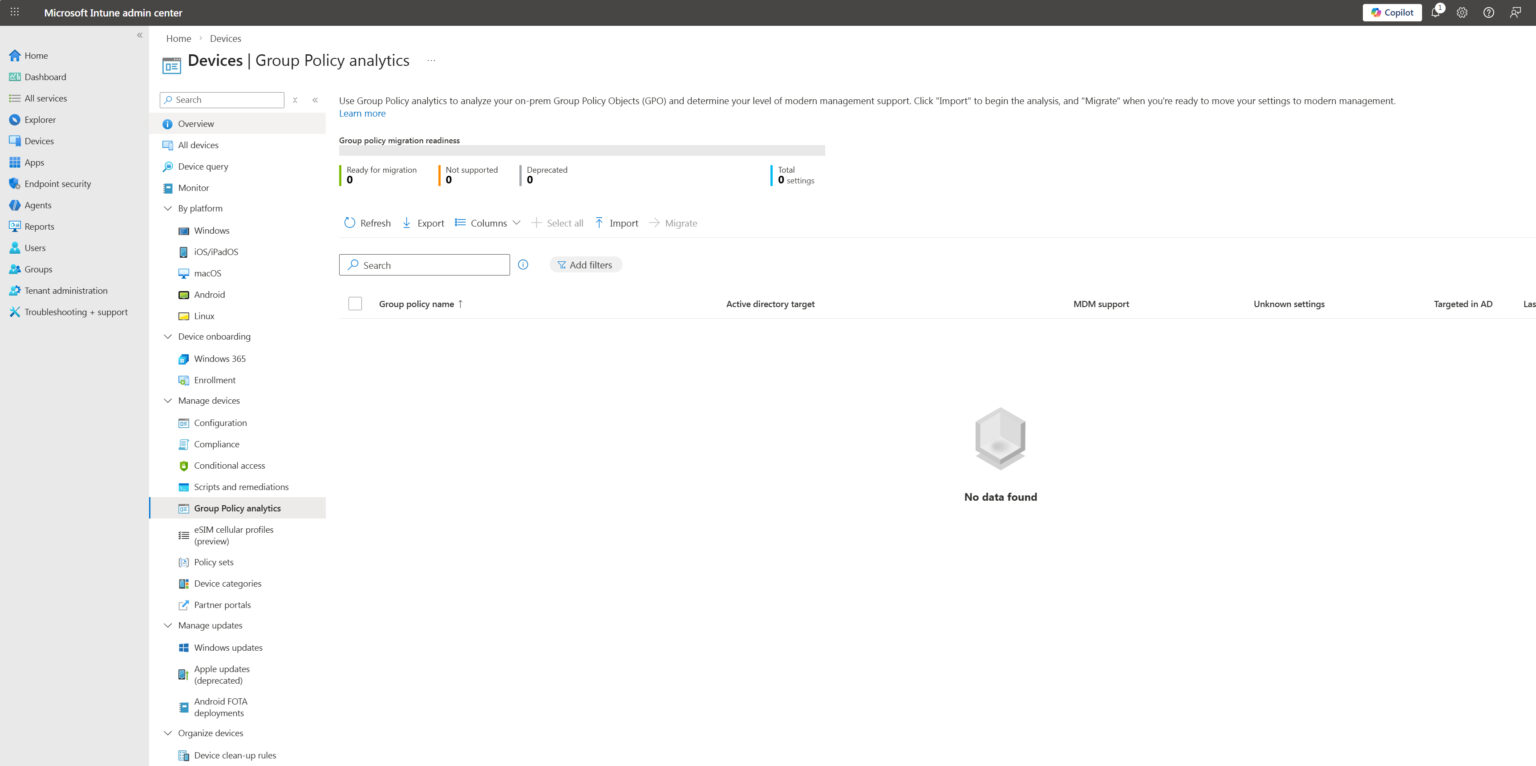1536x766 pixels.
Task: Click the Configuration icon
Action: (184, 423)
